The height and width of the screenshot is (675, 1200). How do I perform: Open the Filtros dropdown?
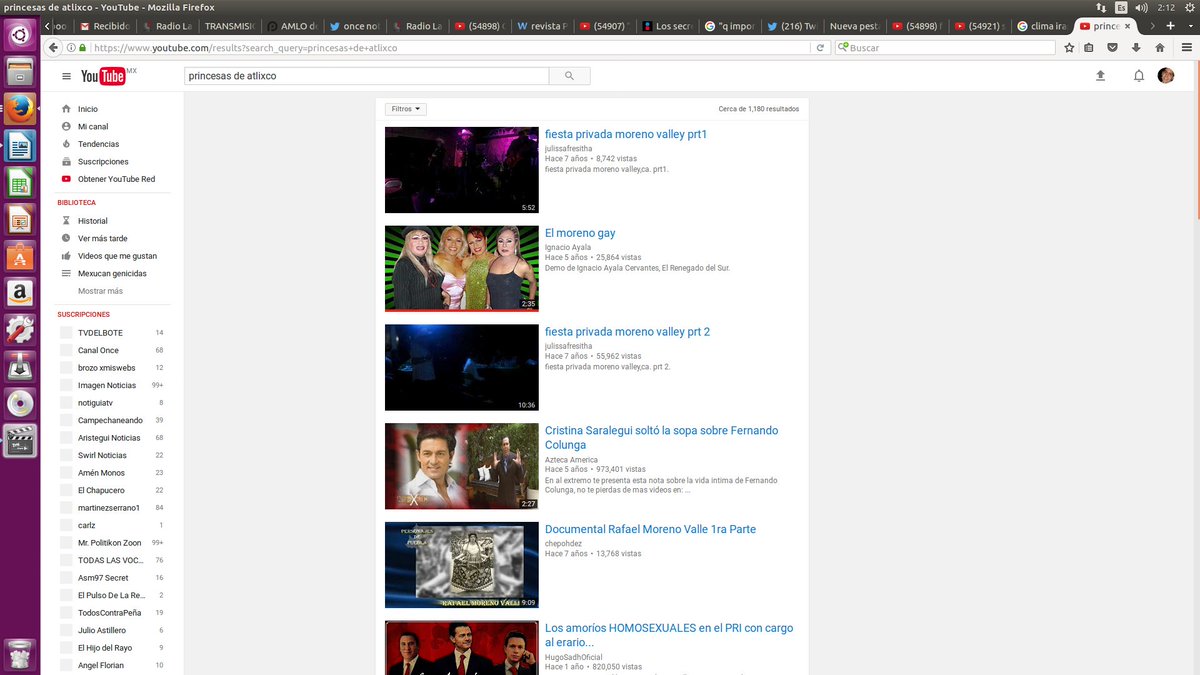(x=406, y=109)
